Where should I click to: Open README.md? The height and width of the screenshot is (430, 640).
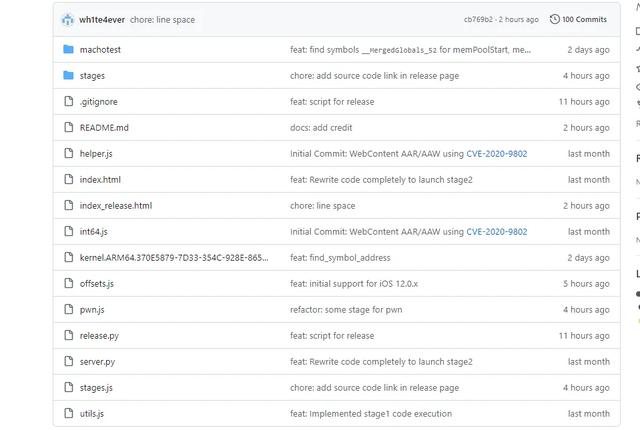[104, 128]
